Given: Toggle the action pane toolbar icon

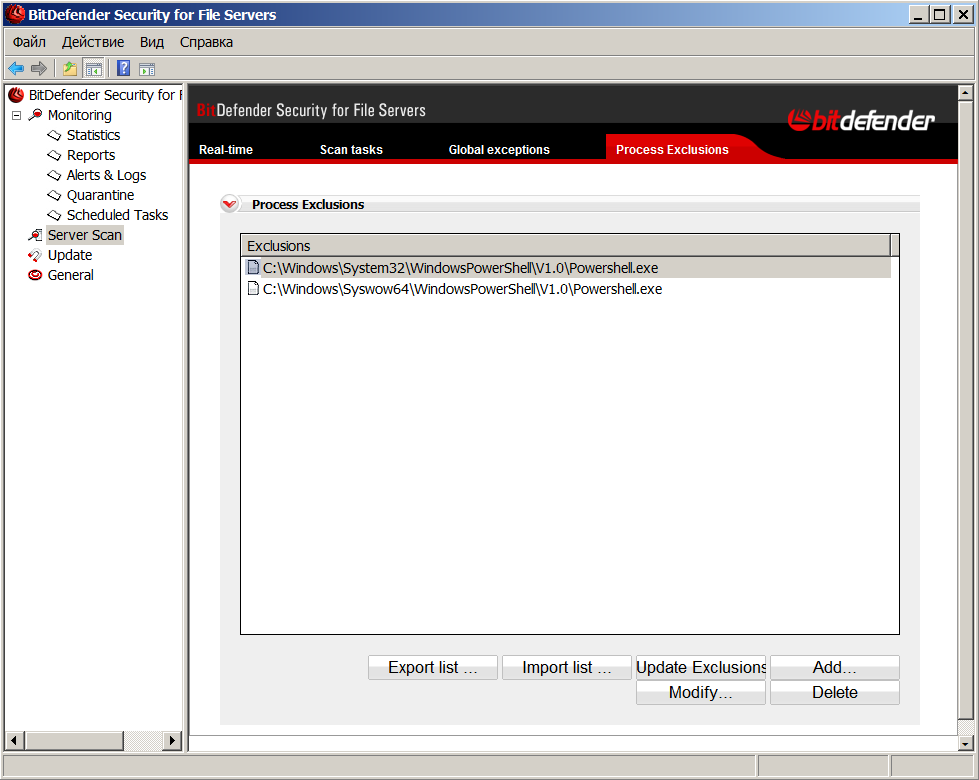Looking at the screenshot, I should coord(147,69).
